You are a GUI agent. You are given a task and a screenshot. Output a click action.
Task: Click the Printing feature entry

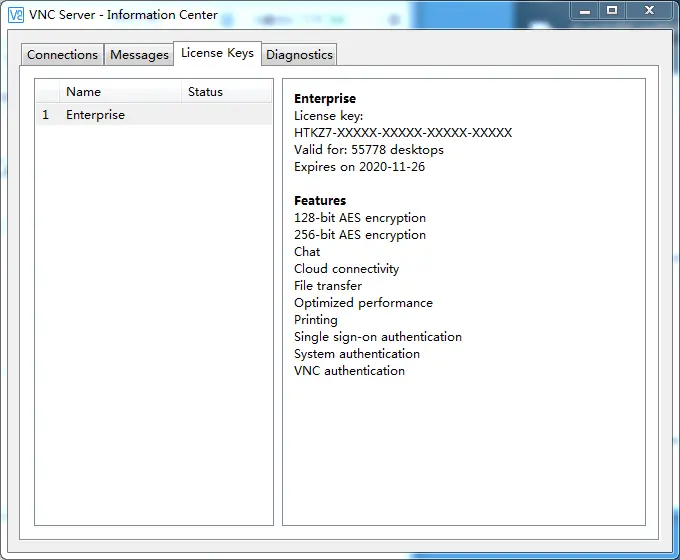[x=316, y=320]
